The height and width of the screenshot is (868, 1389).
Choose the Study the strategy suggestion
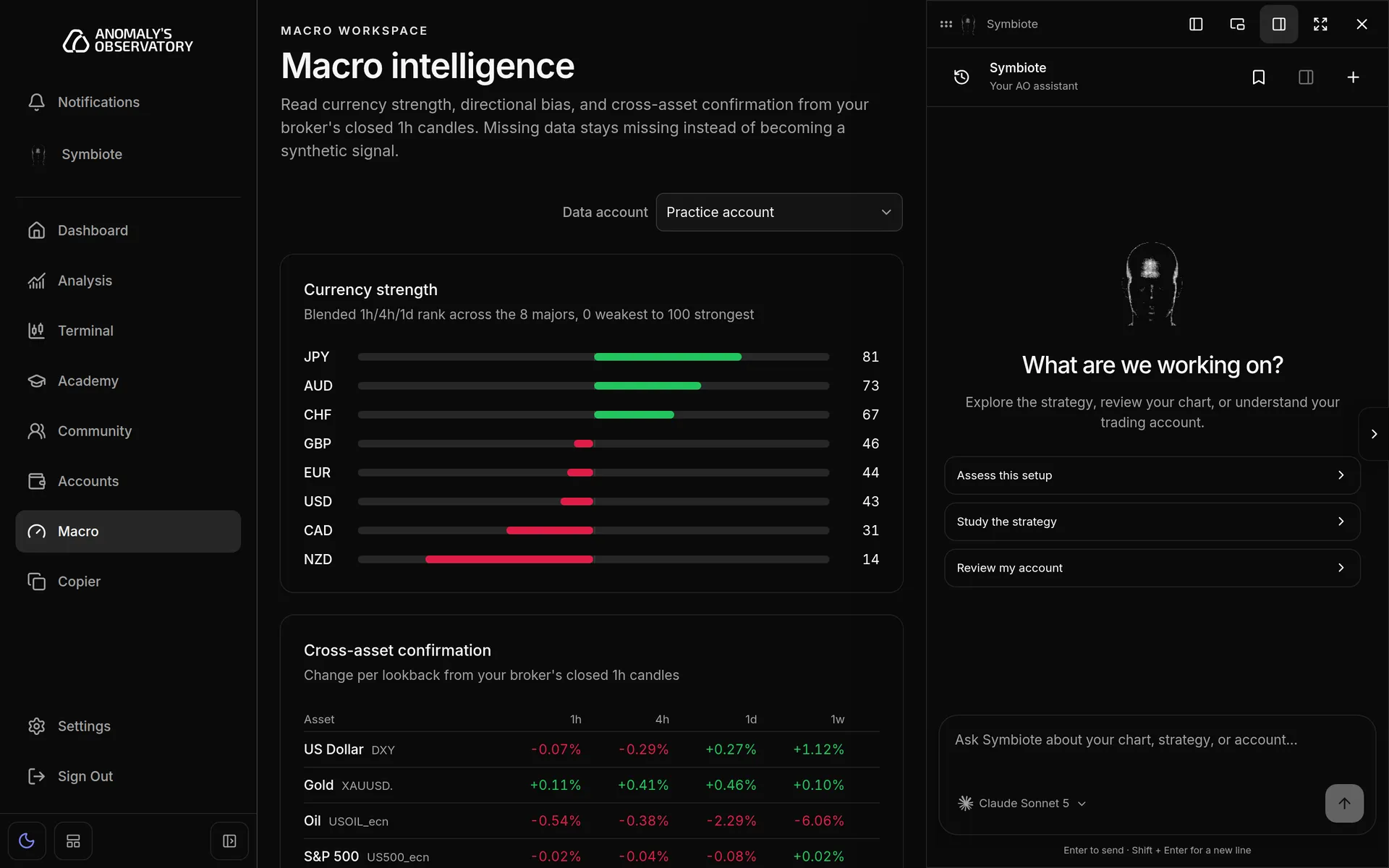tap(1152, 522)
